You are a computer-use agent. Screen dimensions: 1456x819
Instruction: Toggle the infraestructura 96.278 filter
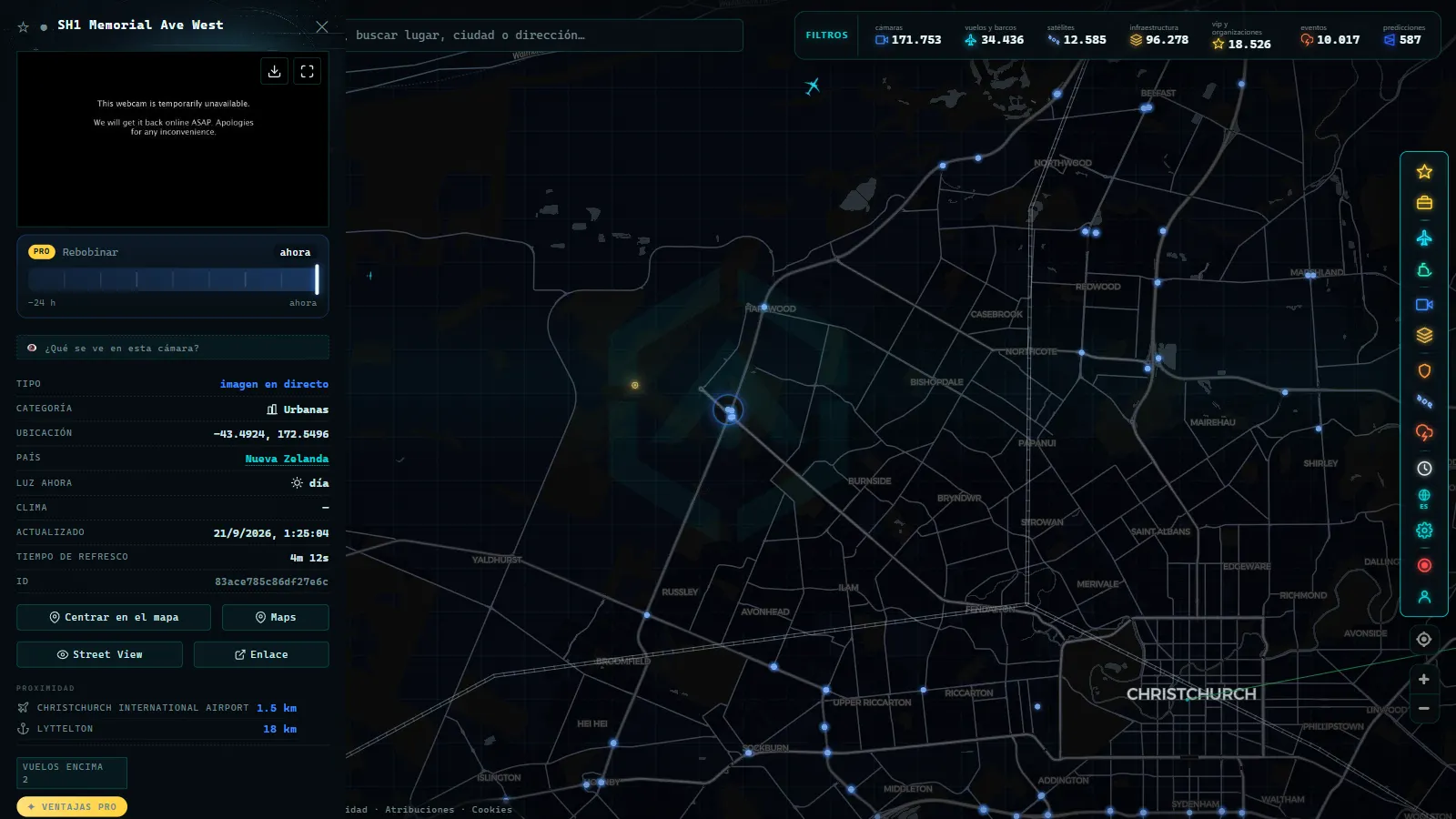tap(1159, 35)
